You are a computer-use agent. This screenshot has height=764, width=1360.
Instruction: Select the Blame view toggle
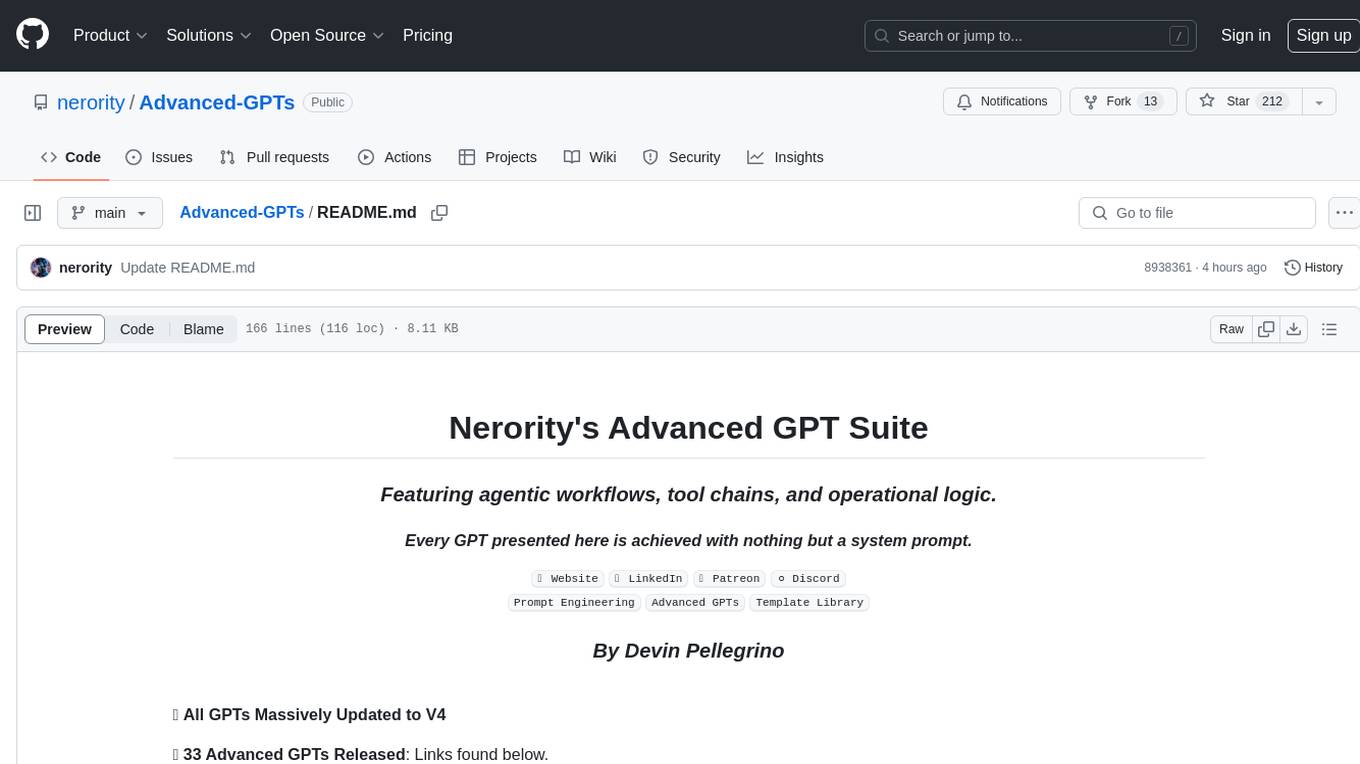[203, 329]
